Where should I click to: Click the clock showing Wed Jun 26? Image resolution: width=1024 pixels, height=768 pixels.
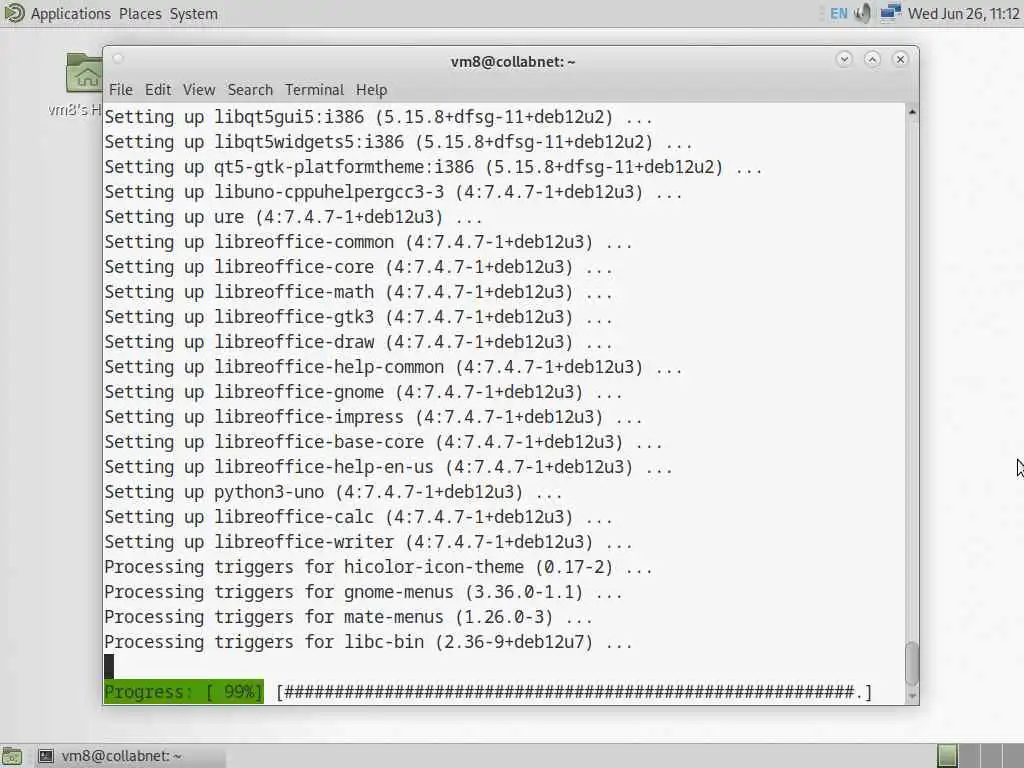(963, 14)
